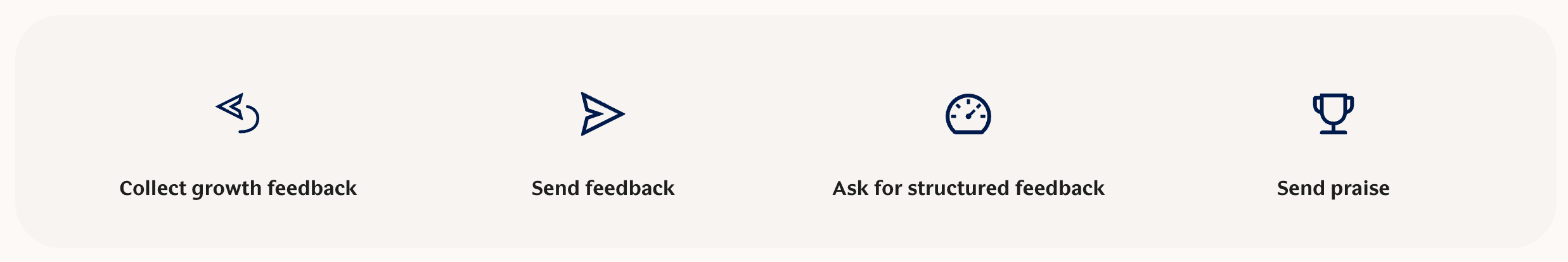
Task: Start collecting growth feedback
Action: (238, 188)
